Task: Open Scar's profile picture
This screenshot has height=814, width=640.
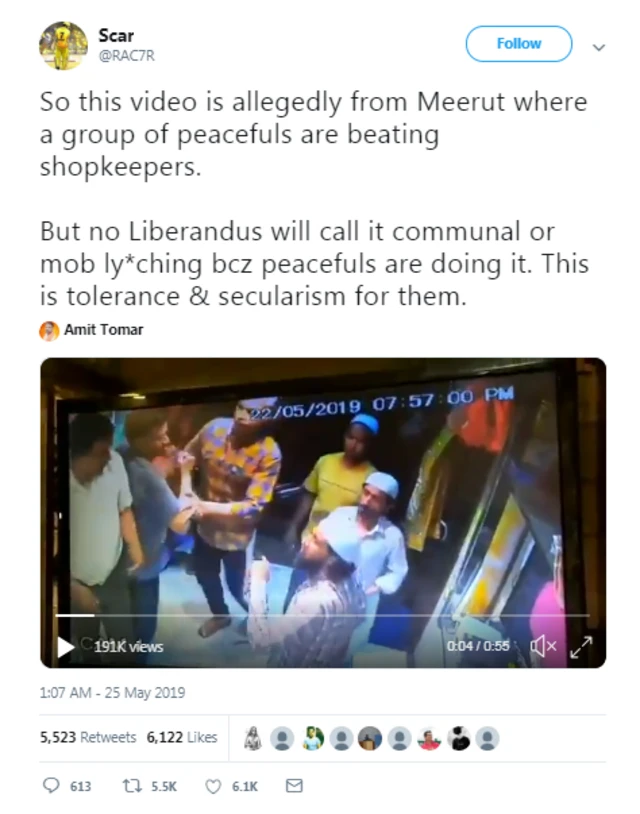Action: click(63, 46)
